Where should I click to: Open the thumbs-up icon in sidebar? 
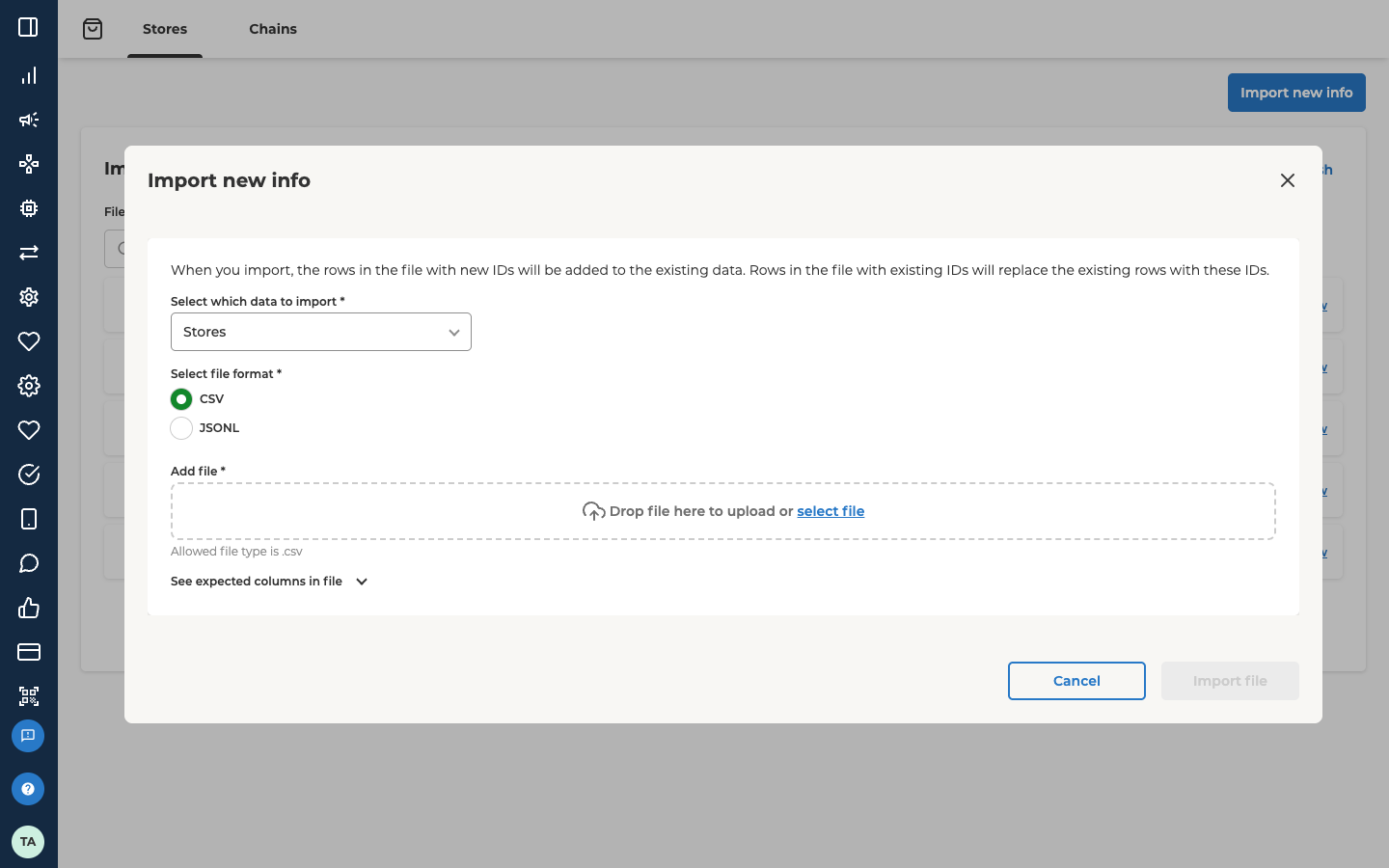click(x=29, y=608)
